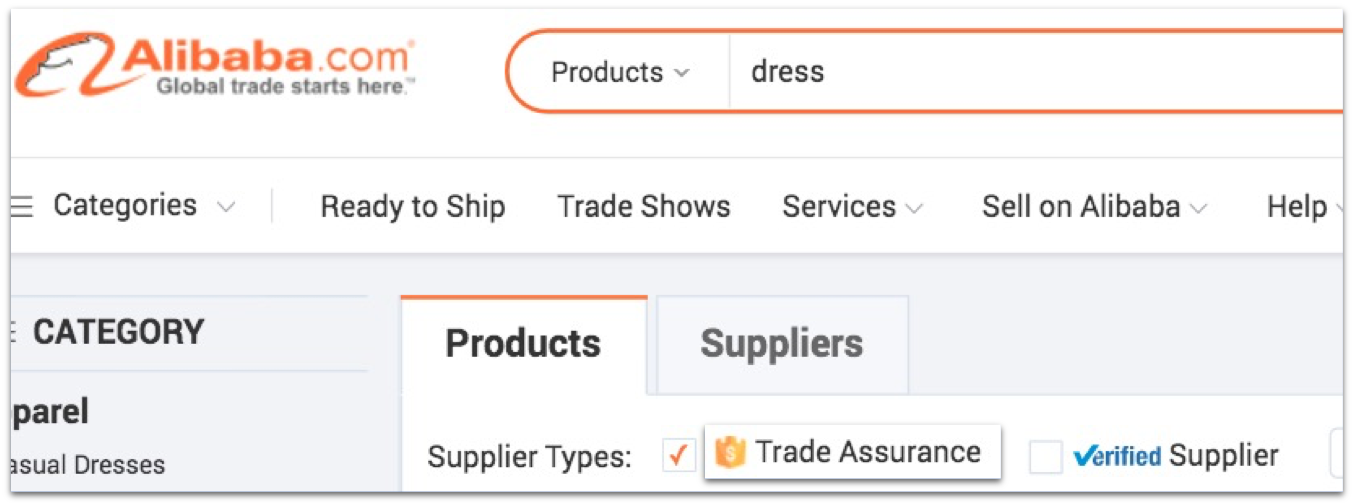This screenshot has width=1352, height=504.
Task: Click the hamburger icon beside Categories
Action: tap(22, 206)
